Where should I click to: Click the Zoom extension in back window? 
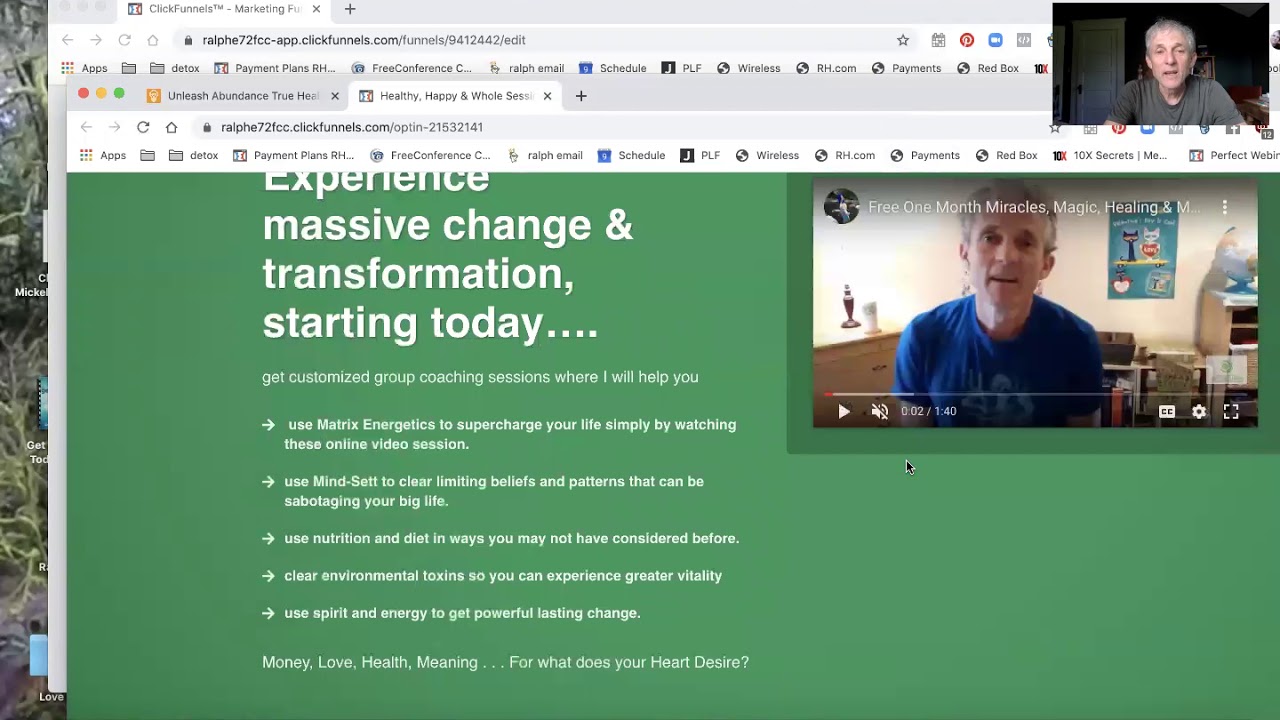[995, 40]
